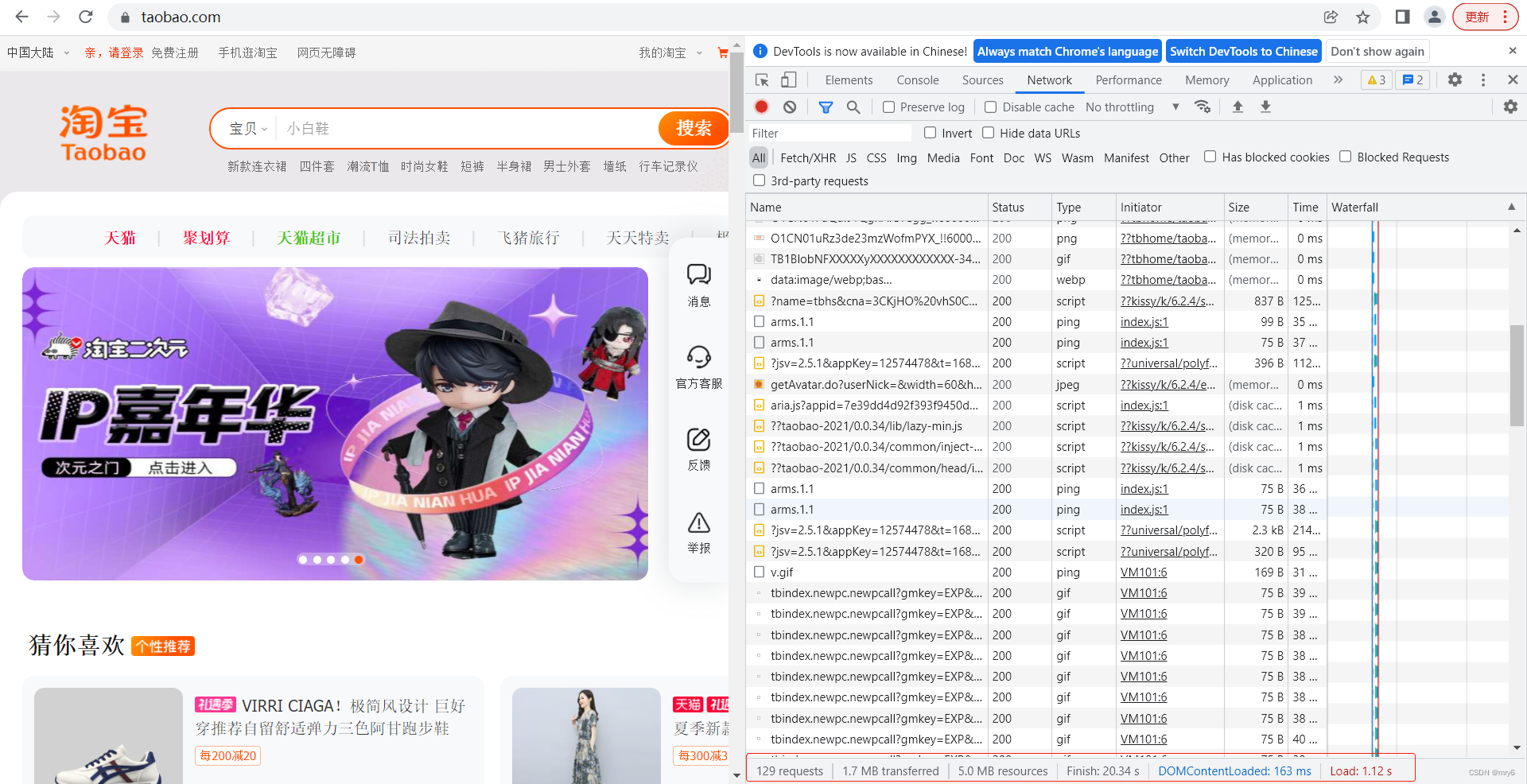
Task: Click the DevTools request list scrollbar
Action: click(1517, 375)
